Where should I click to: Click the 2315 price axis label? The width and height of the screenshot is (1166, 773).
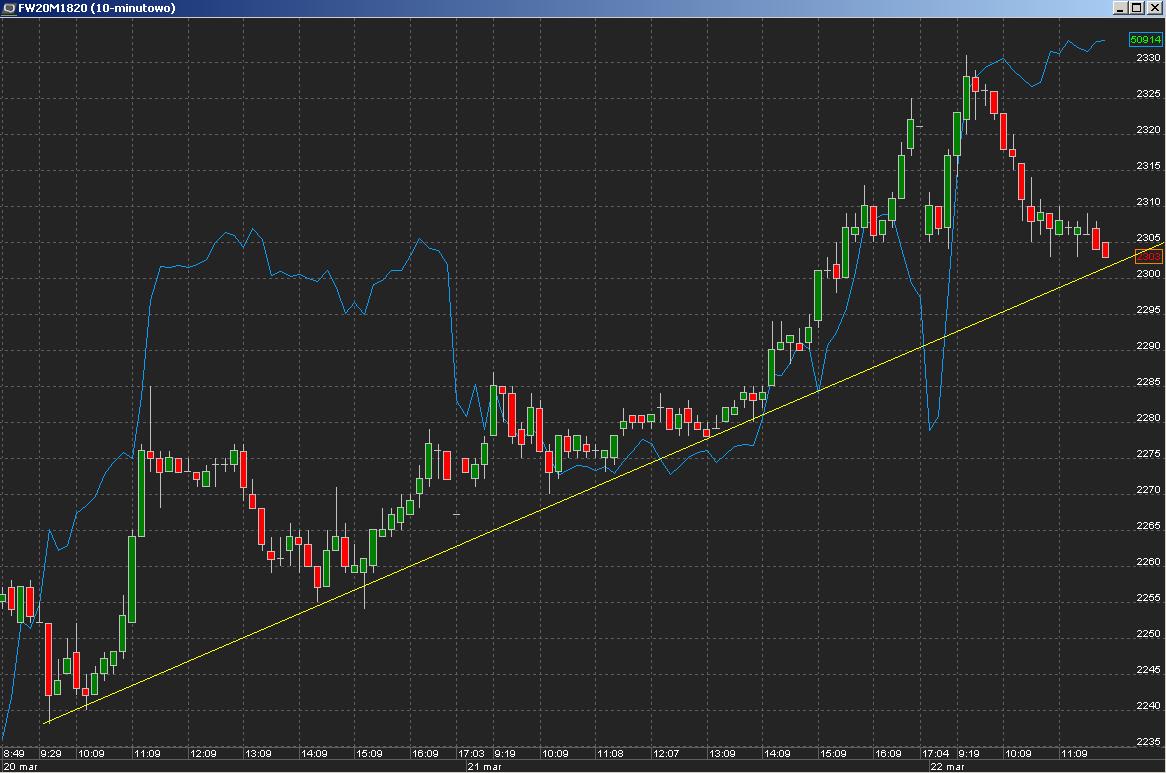pos(1148,166)
